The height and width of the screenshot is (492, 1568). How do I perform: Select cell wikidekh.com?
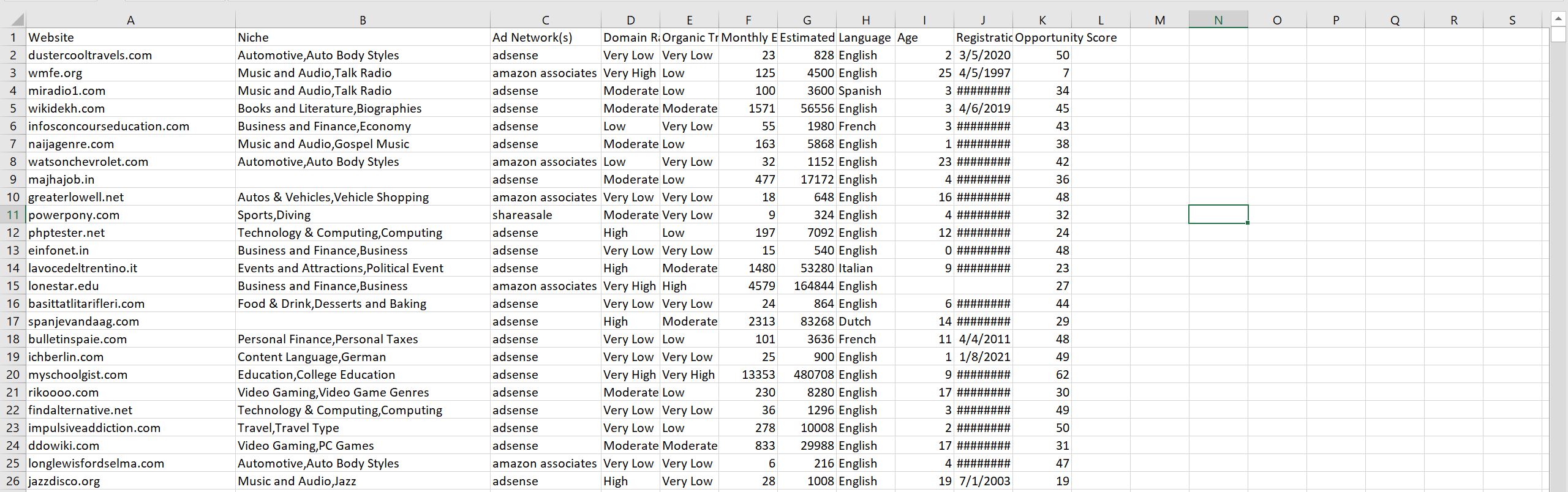point(130,108)
